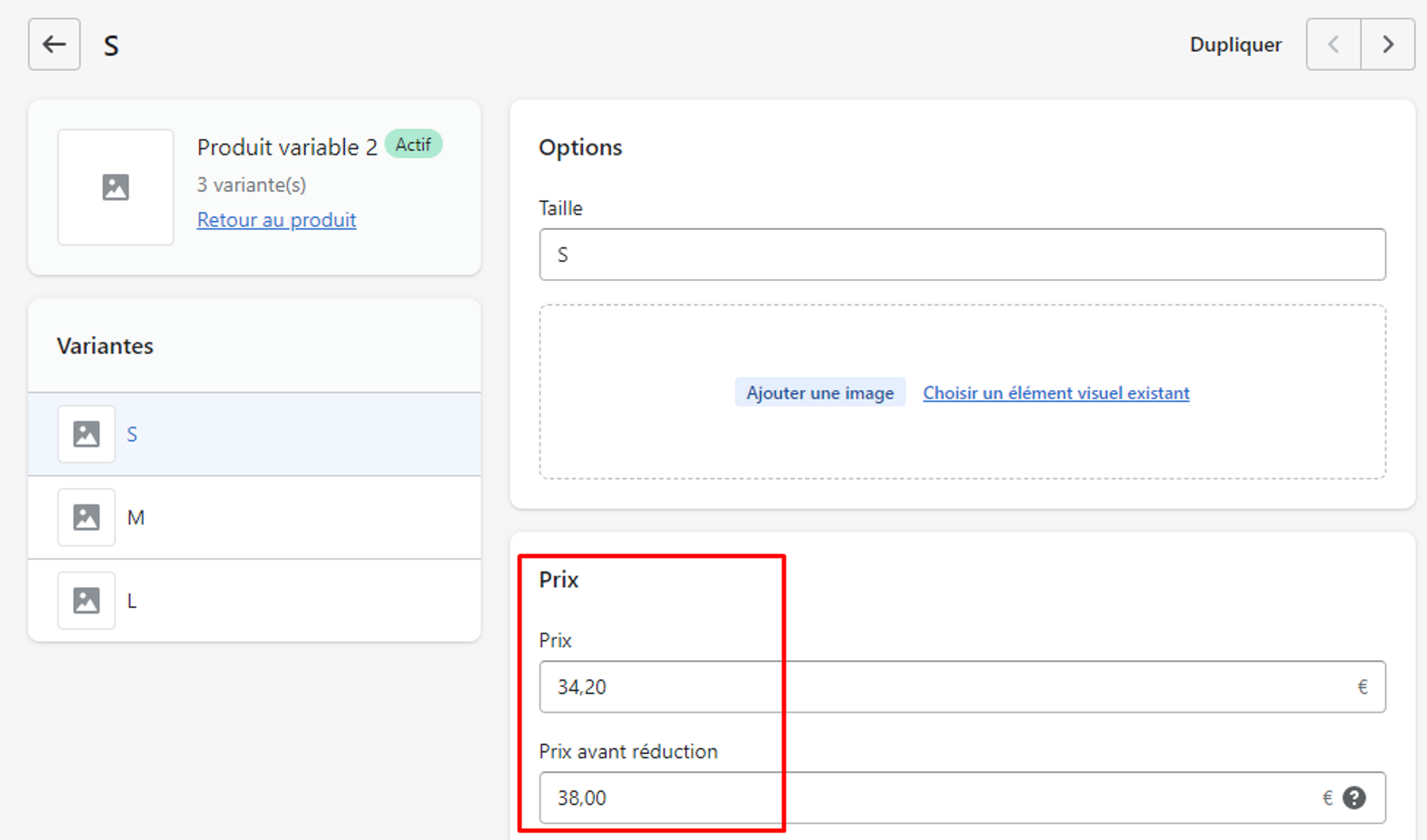Select variant L in Variantes list
The image size is (1427, 840).
[x=255, y=601]
